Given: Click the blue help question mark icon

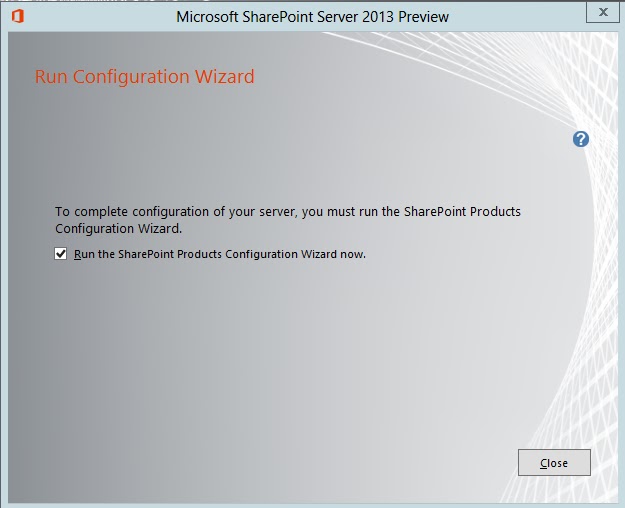Looking at the screenshot, I should [x=581, y=139].
